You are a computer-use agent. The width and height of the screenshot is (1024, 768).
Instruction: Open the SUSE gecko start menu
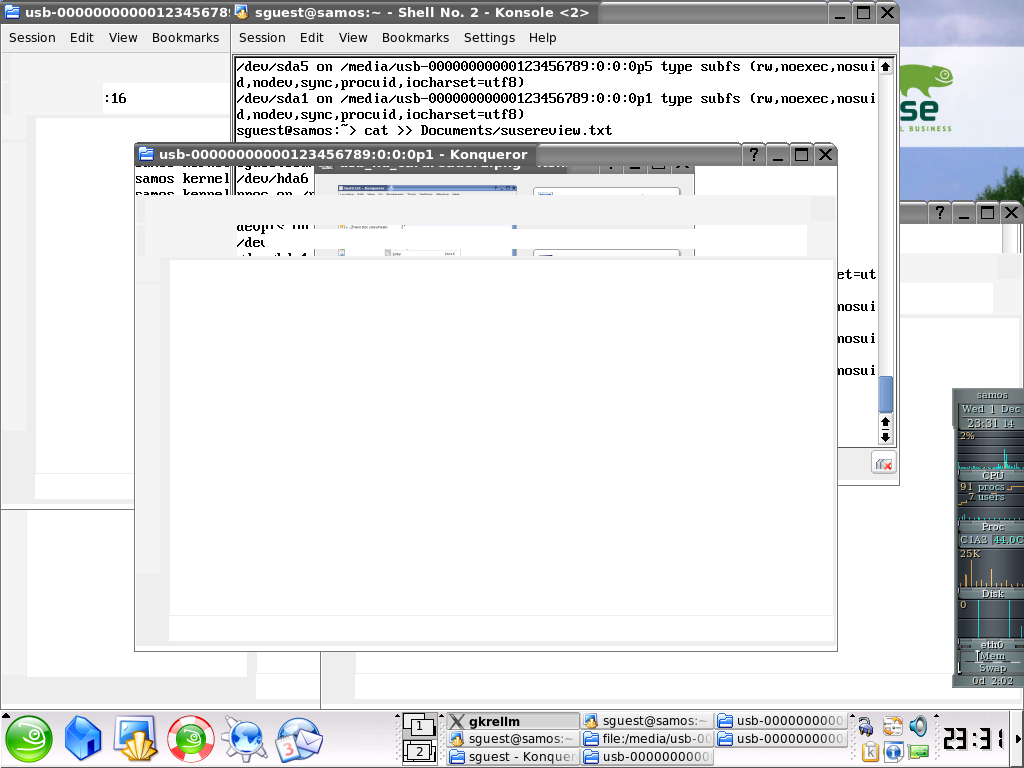coord(29,739)
